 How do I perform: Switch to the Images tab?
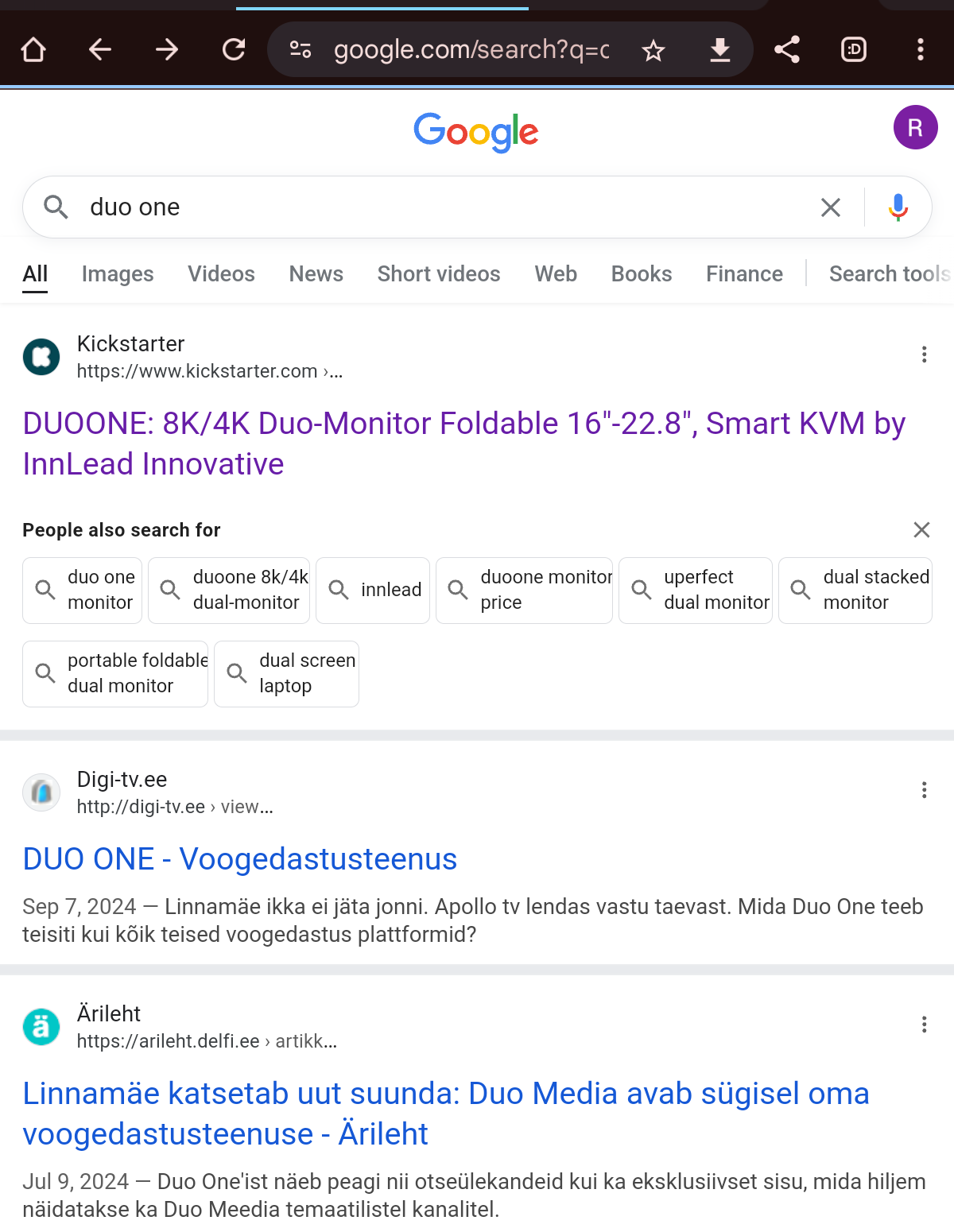click(118, 274)
